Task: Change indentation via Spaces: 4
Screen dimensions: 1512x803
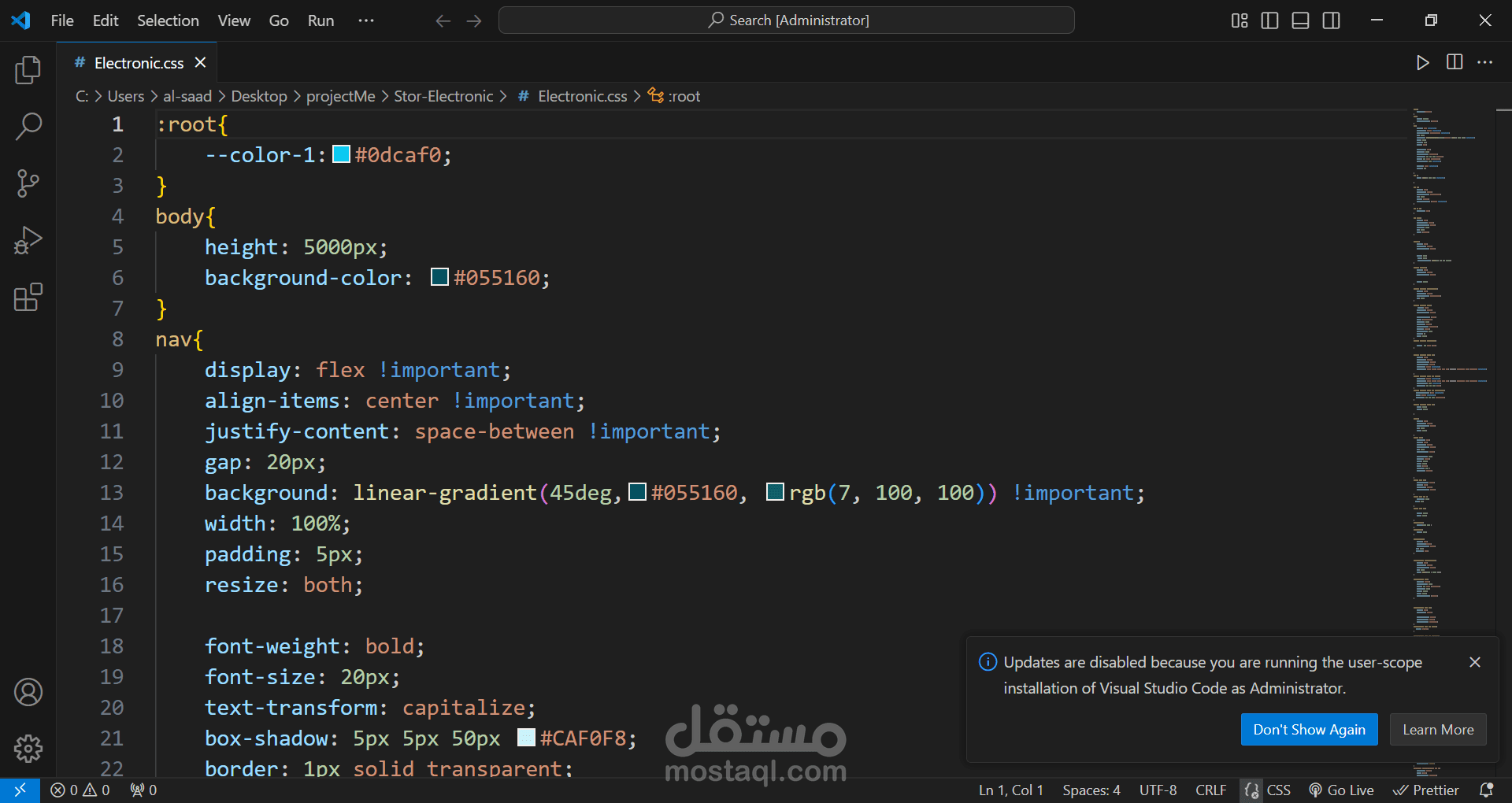Action: point(1091,790)
